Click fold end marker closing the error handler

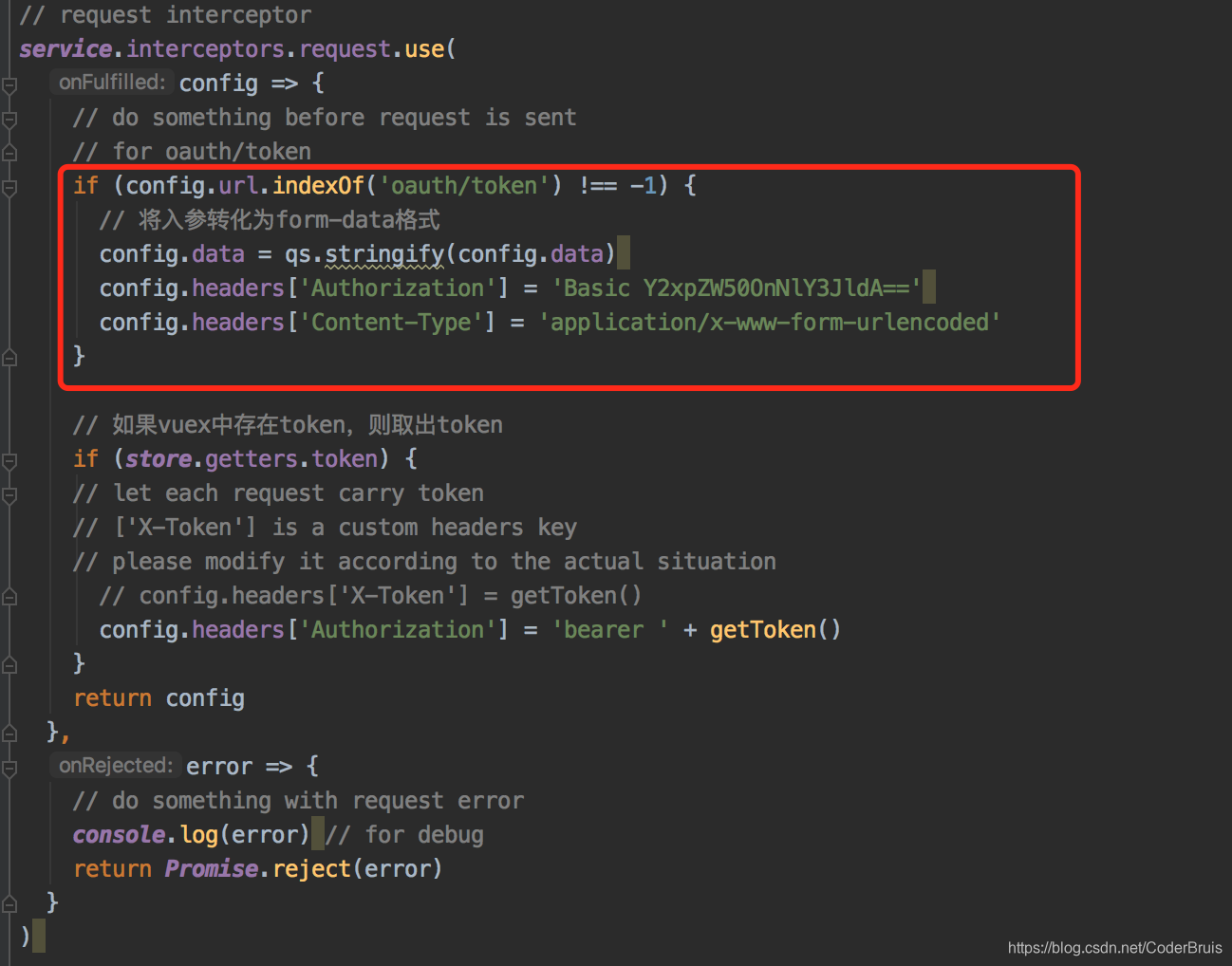coord(9,902)
